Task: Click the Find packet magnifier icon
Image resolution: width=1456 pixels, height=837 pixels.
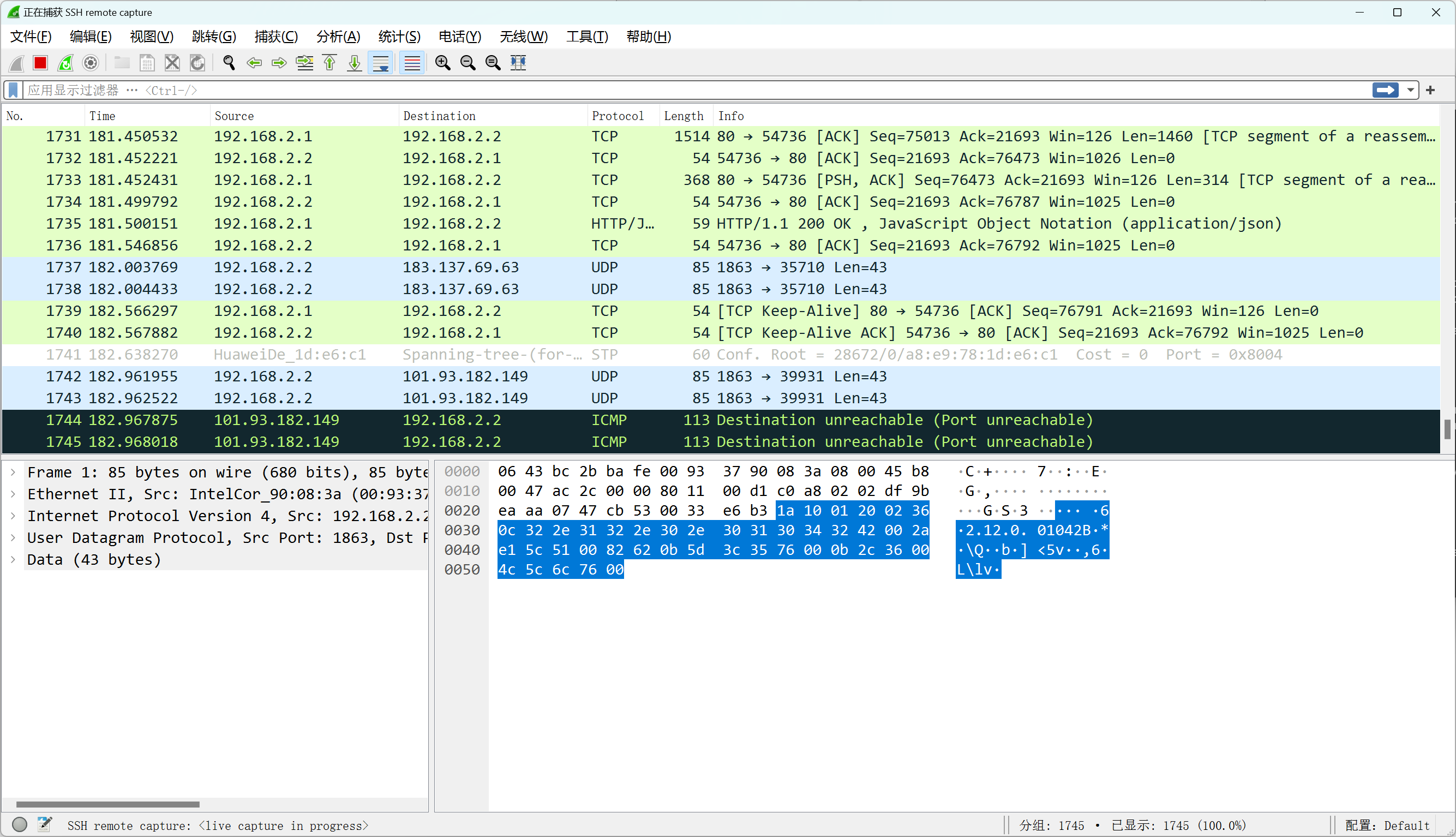Action: click(x=229, y=63)
